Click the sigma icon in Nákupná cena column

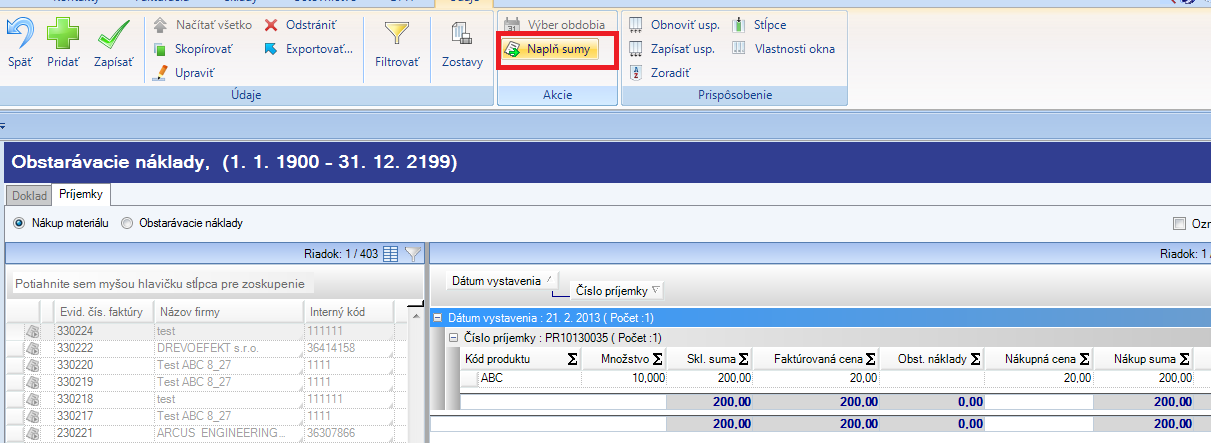1084,358
